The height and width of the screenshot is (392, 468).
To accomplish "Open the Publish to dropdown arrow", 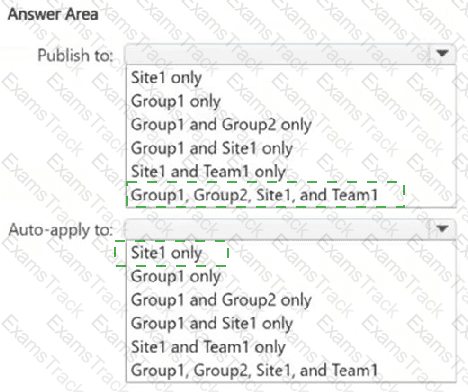I will 442,53.
